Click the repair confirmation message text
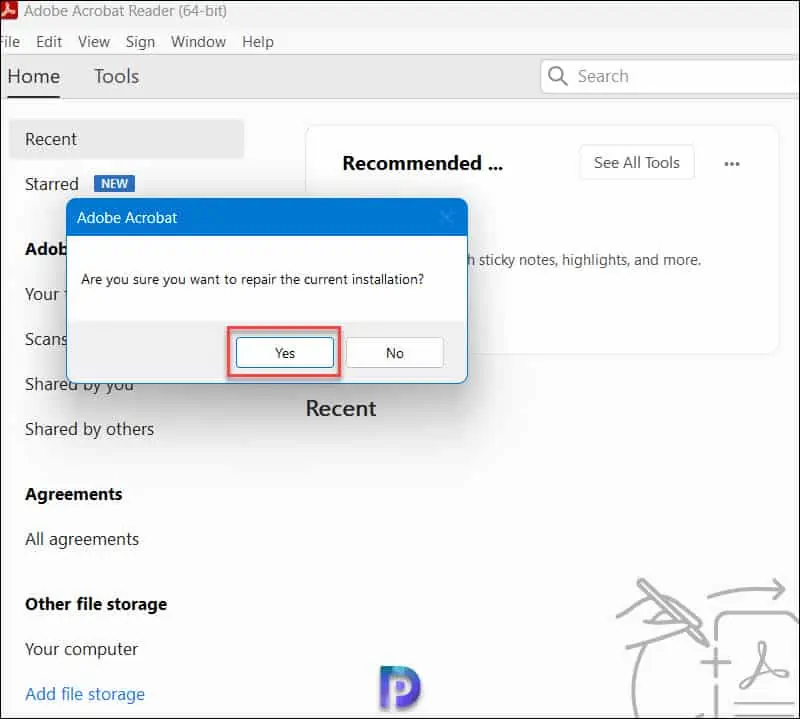Viewport: 800px width, 719px height. 253,280
